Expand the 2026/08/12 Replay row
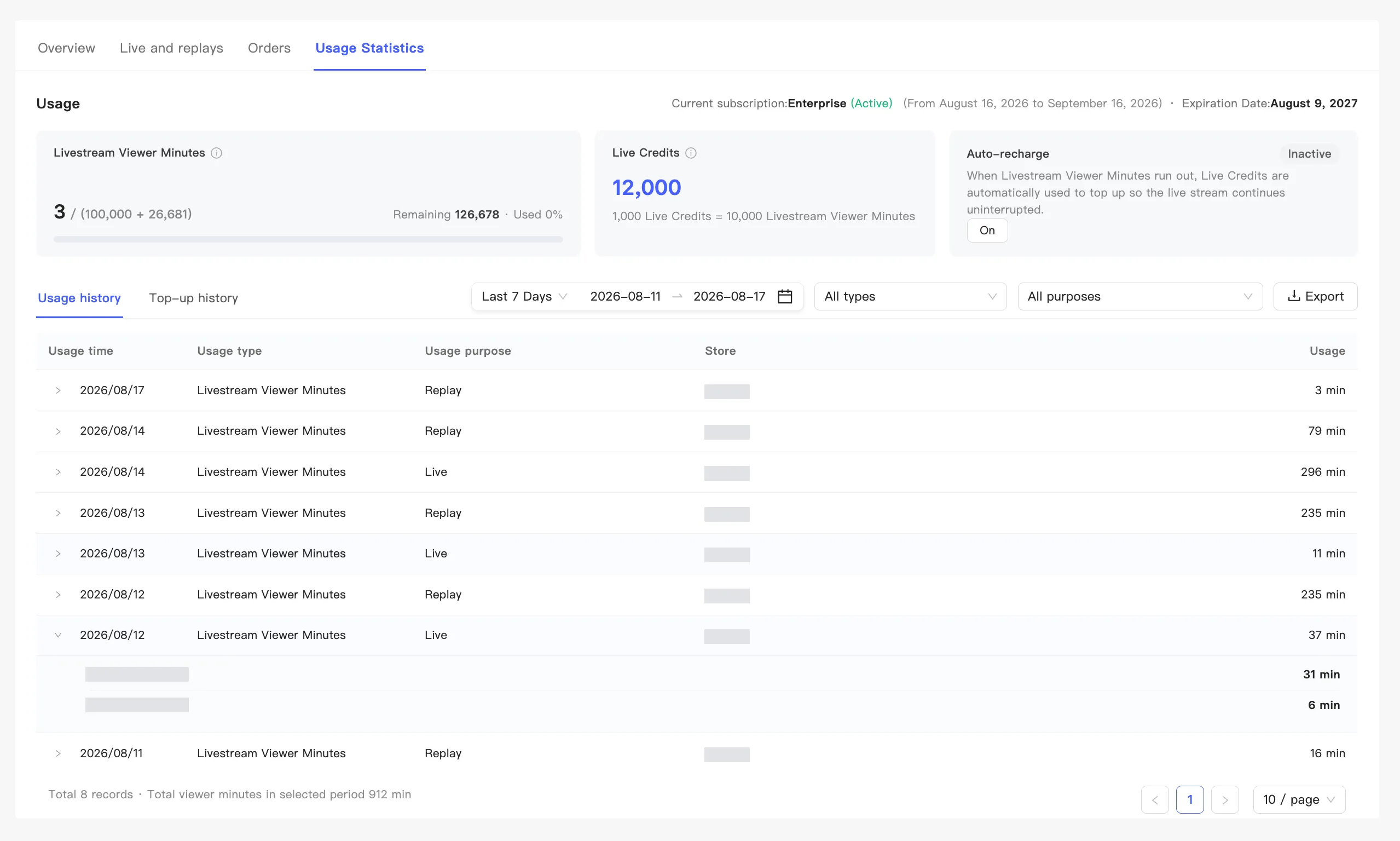1400x841 pixels. 58,595
